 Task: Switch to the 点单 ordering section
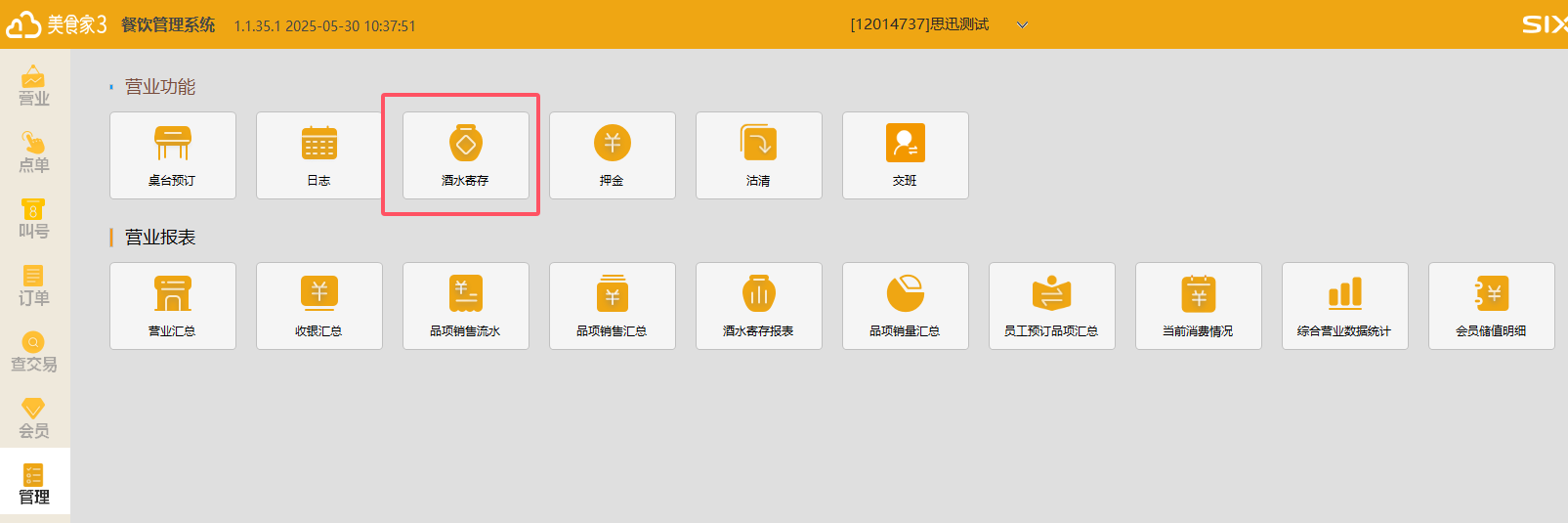34,151
